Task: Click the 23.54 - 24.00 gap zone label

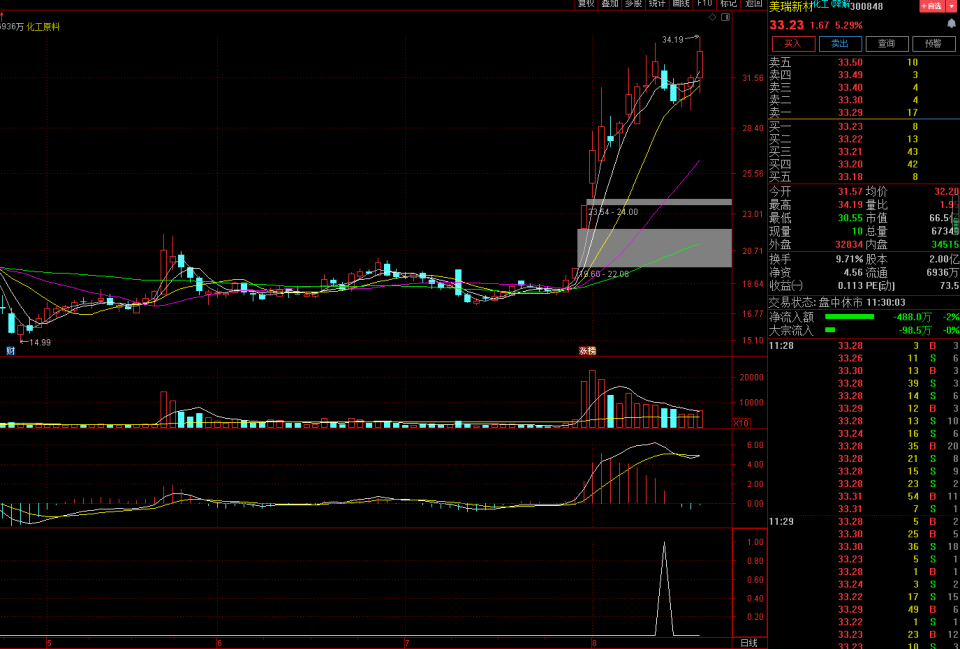Action: [613, 212]
